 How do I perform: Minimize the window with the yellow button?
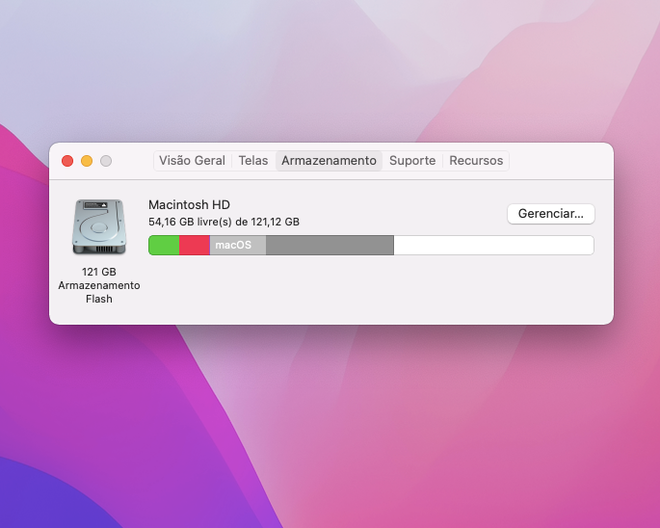tap(87, 161)
